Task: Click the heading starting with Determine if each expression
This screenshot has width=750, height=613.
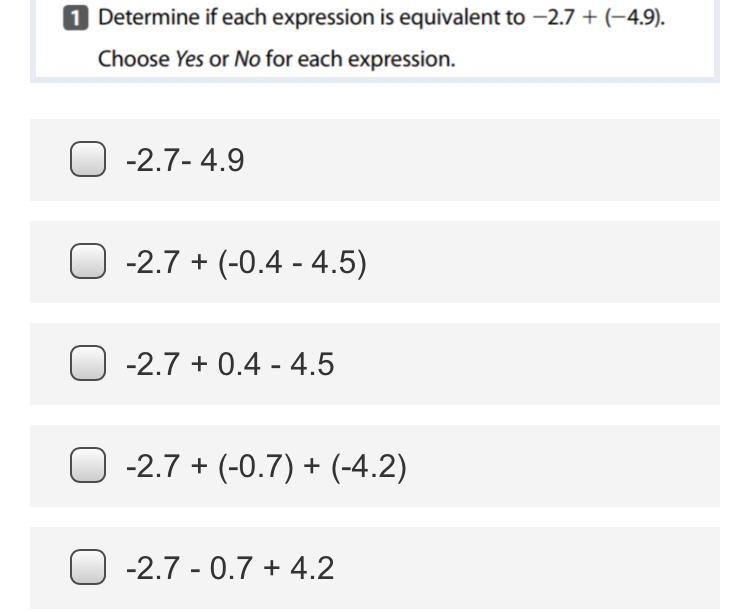Action: click(x=381, y=18)
